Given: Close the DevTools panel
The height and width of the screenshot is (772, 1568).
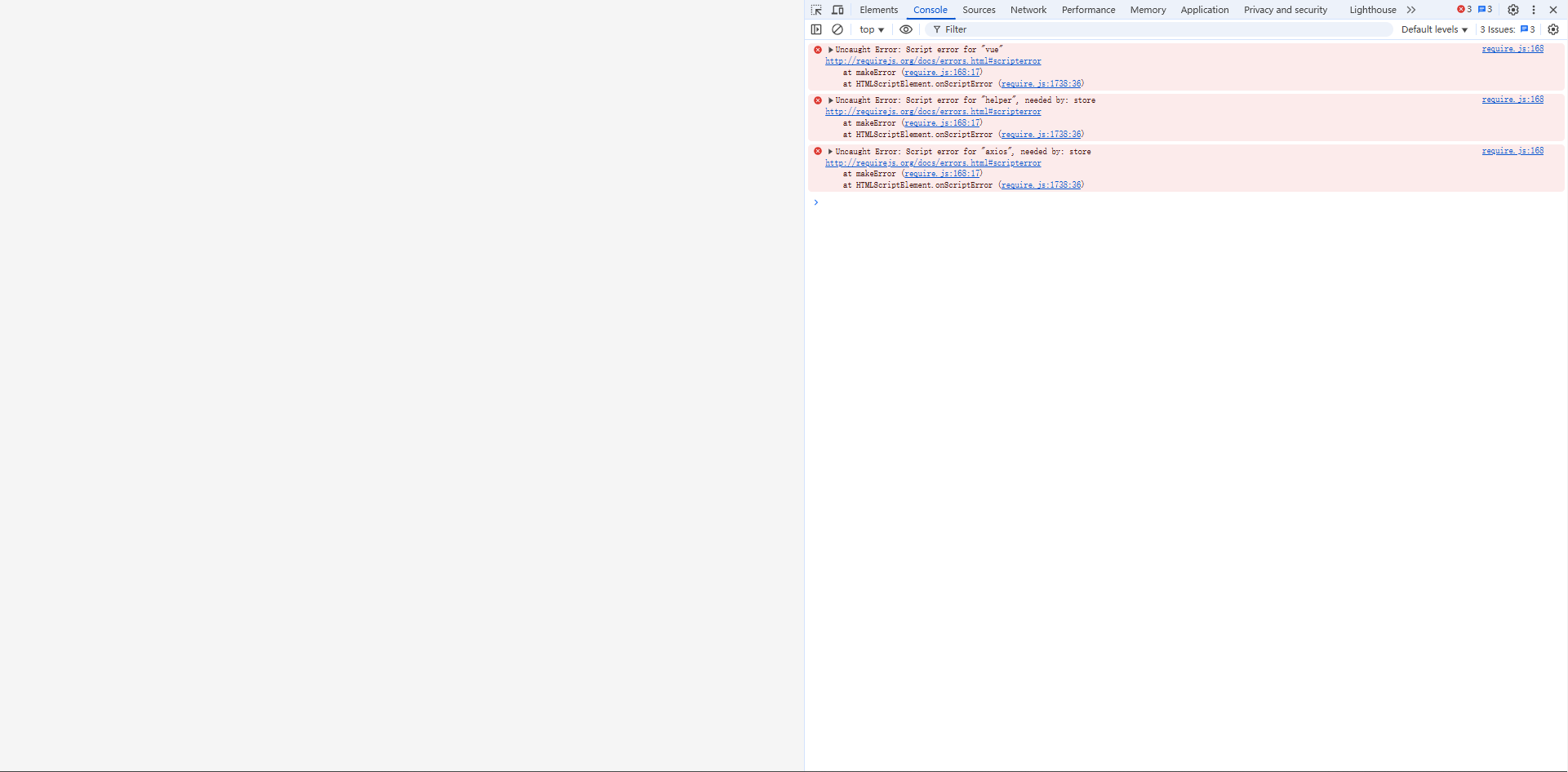Looking at the screenshot, I should tap(1553, 10).
